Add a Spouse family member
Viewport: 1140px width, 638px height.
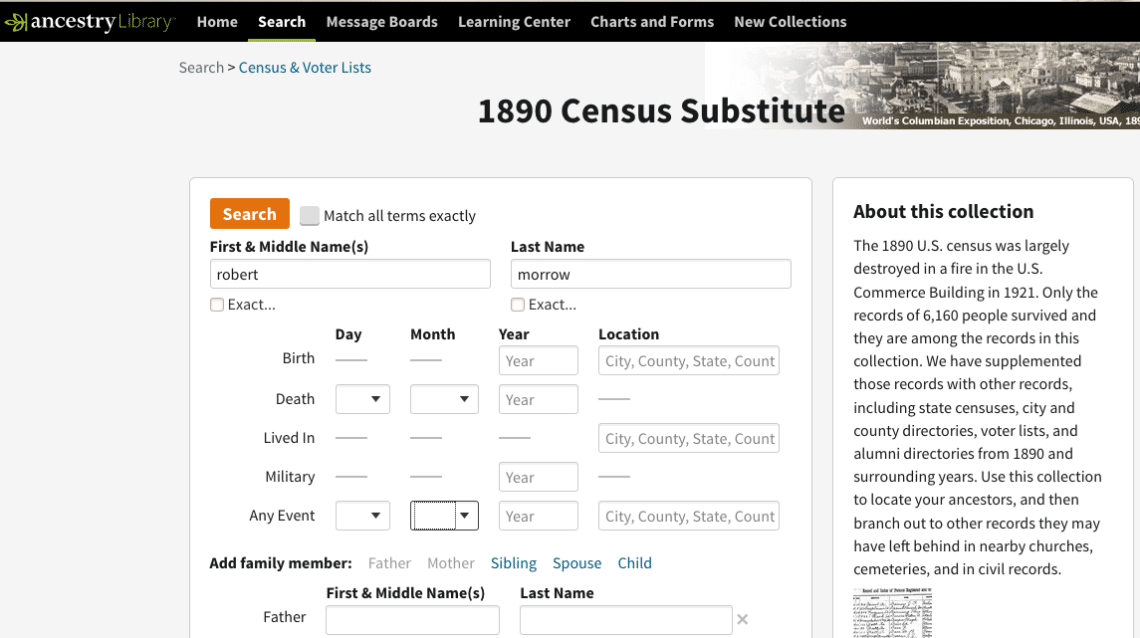click(x=577, y=563)
